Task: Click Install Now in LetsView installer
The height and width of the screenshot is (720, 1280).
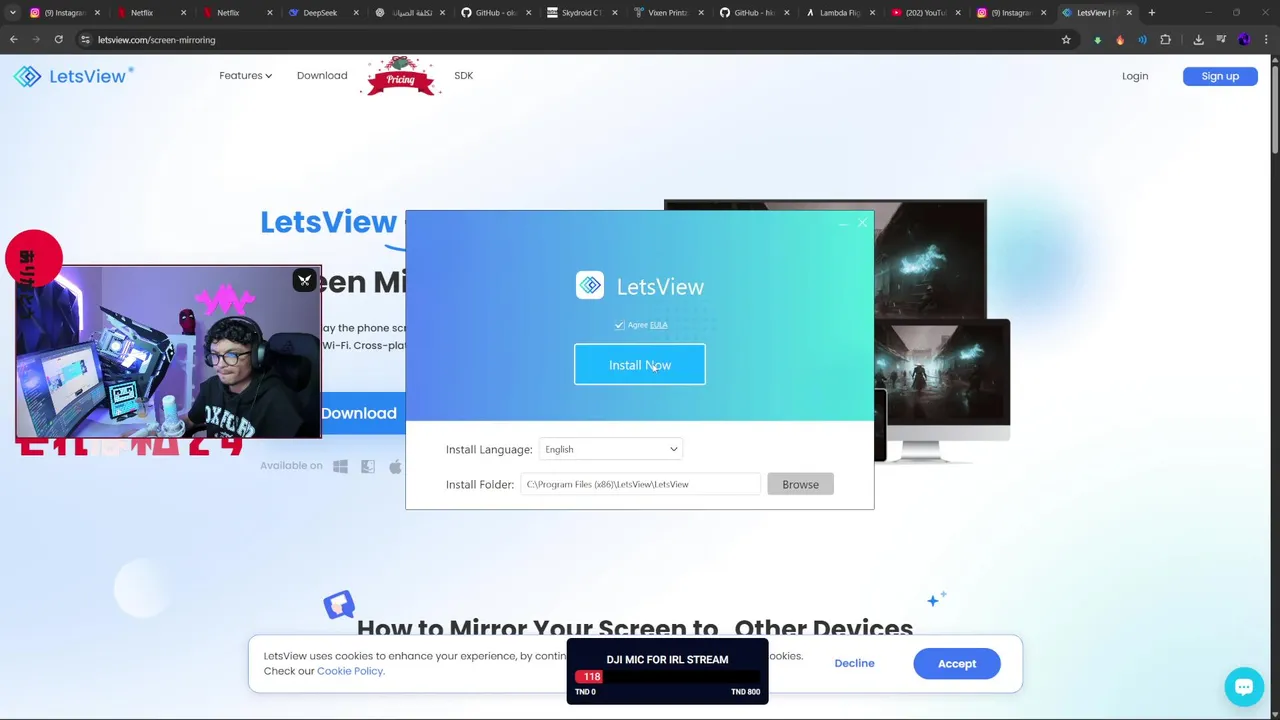Action: [x=640, y=365]
